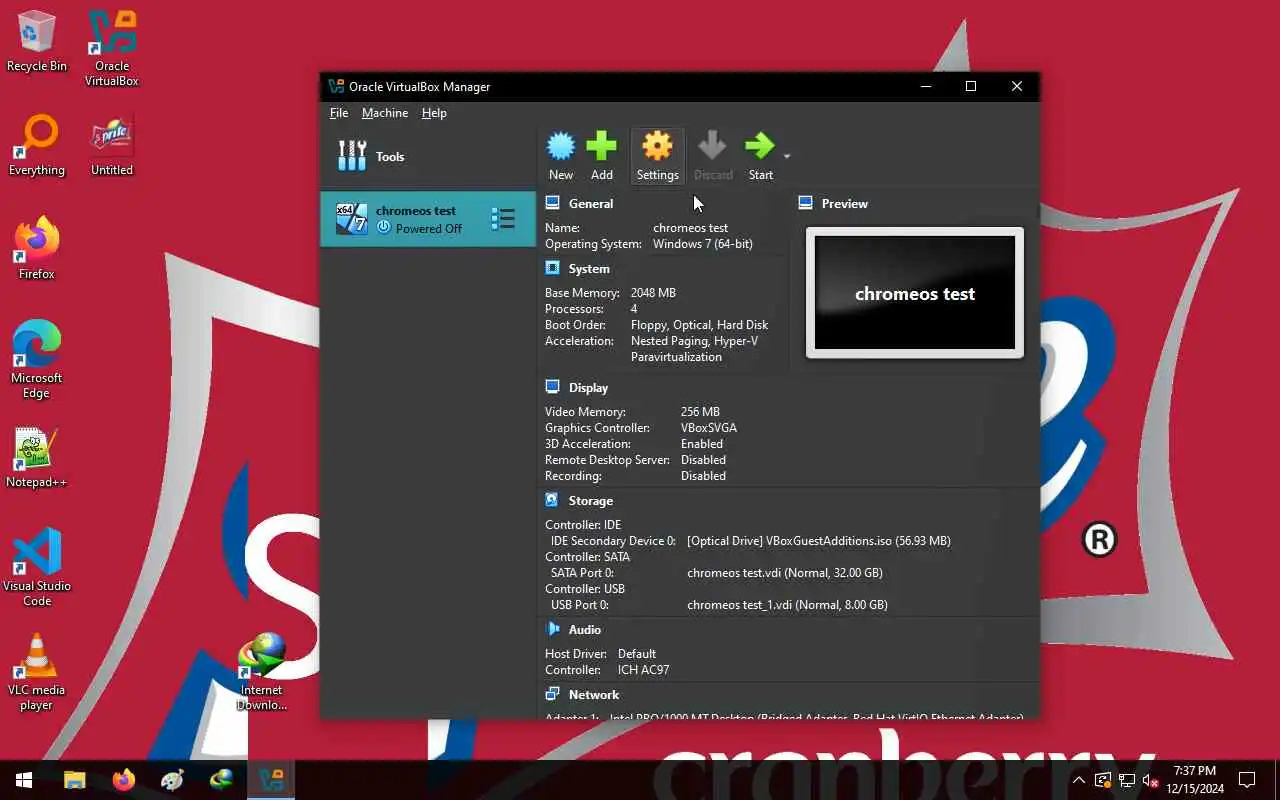
Task: Open the Start button dropdown arrow
Action: coord(787,156)
